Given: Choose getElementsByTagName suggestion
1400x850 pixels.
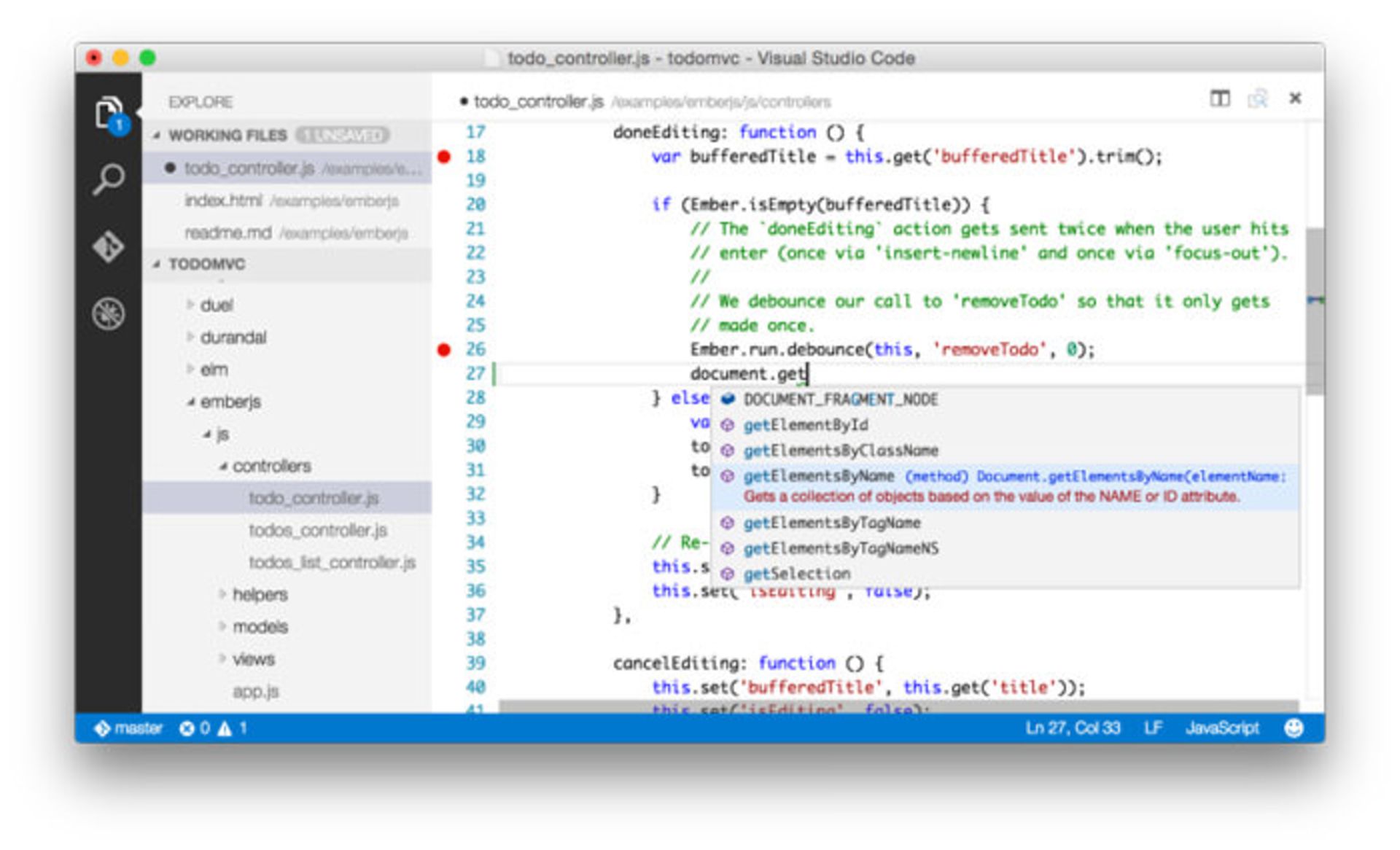Looking at the screenshot, I should (x=831, y=523).
